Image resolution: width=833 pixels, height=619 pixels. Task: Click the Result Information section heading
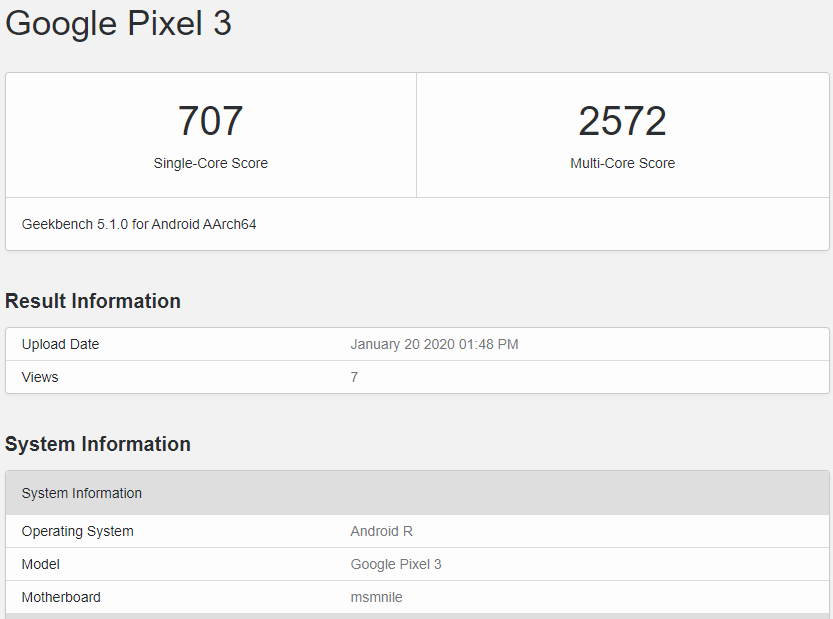[x=93, y=301]
